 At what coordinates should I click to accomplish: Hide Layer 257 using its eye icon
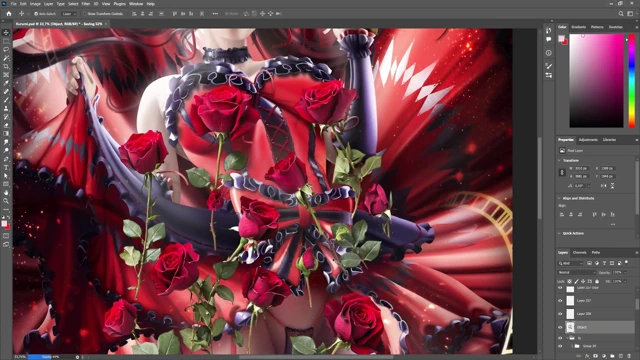560,301
